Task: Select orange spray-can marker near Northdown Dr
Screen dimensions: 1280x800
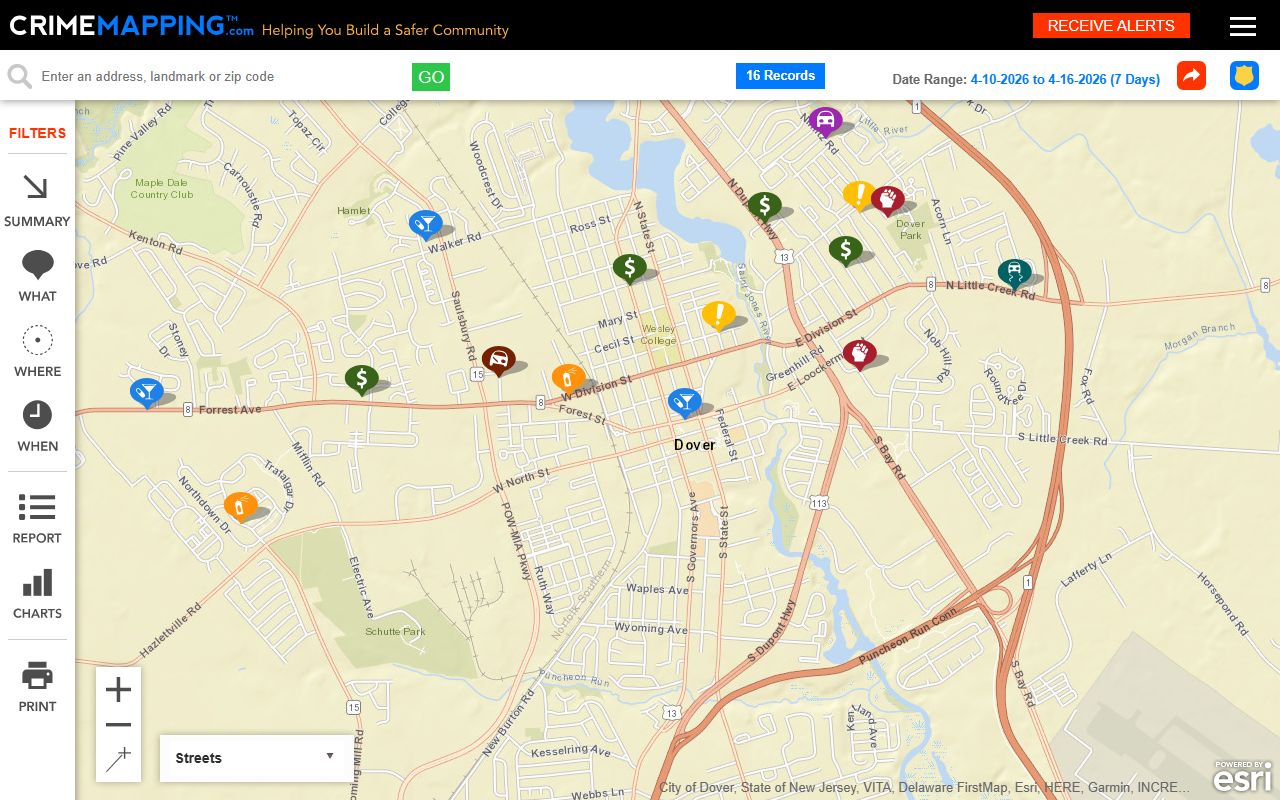Action: click(x=240, y=507)
